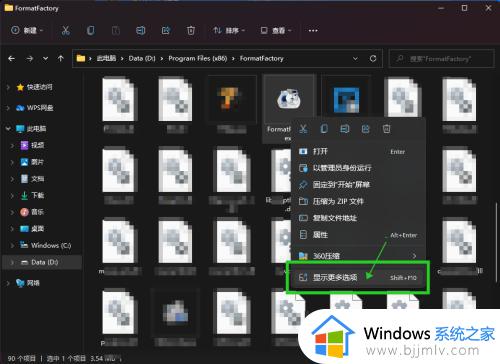
Task: Choose 固定到"开始"屏幕 from the context menu
Action: coord(358,185)
